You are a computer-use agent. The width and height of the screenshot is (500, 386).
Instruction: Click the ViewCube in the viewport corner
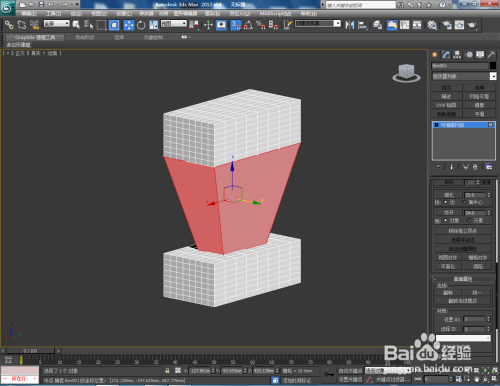click(406, 73)
